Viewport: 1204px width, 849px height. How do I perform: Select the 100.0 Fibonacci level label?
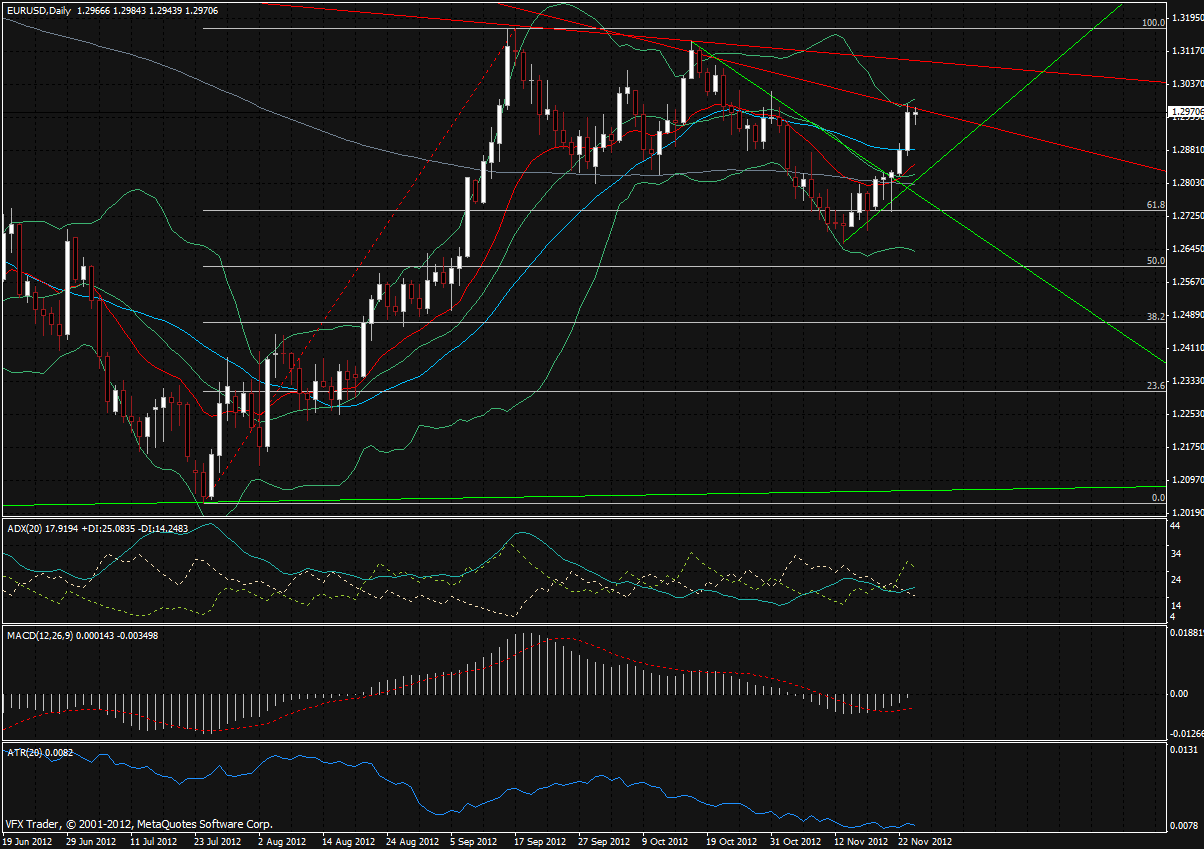(x=1153, y=22)
